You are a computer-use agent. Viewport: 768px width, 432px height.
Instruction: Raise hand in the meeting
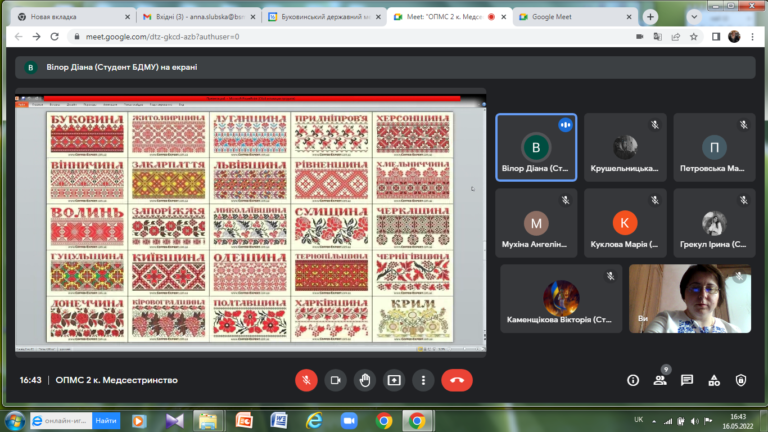365,380
